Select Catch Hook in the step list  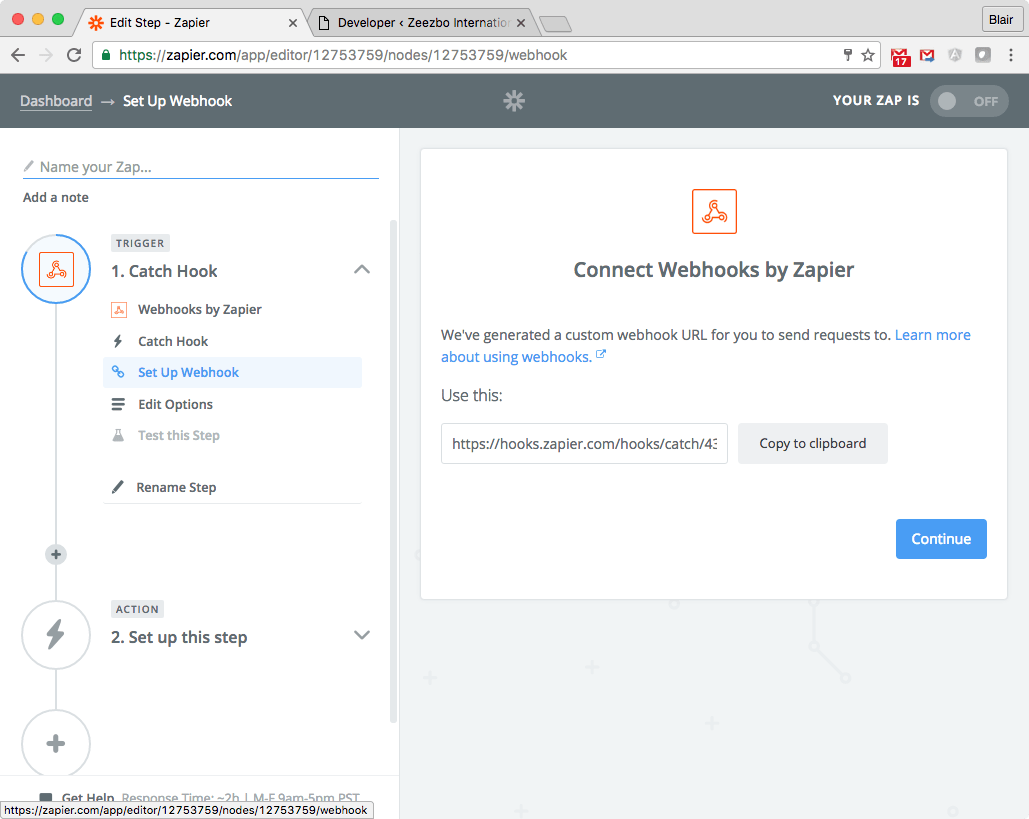point(173,341)
